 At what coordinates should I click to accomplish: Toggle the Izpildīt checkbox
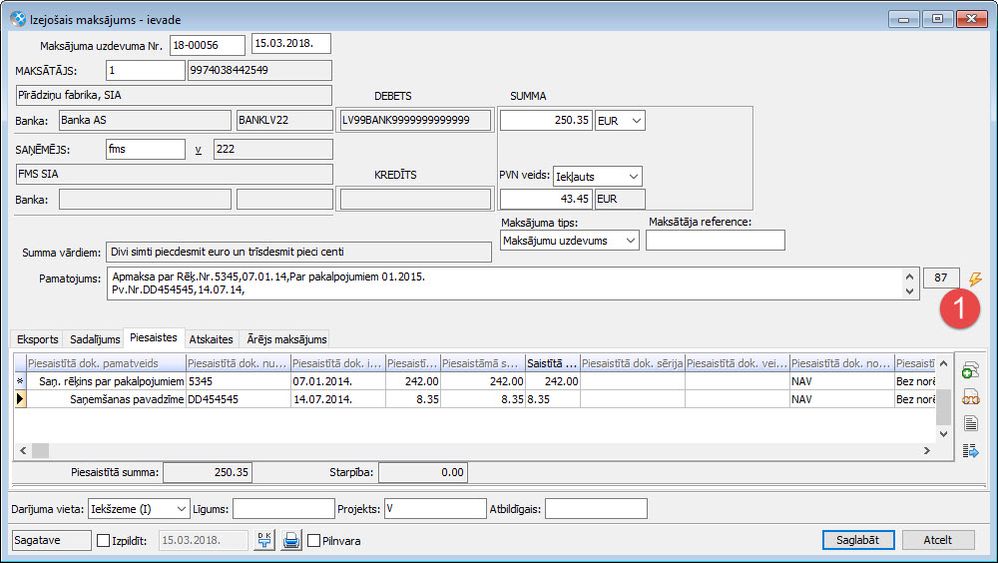click(x=104, y=541)
